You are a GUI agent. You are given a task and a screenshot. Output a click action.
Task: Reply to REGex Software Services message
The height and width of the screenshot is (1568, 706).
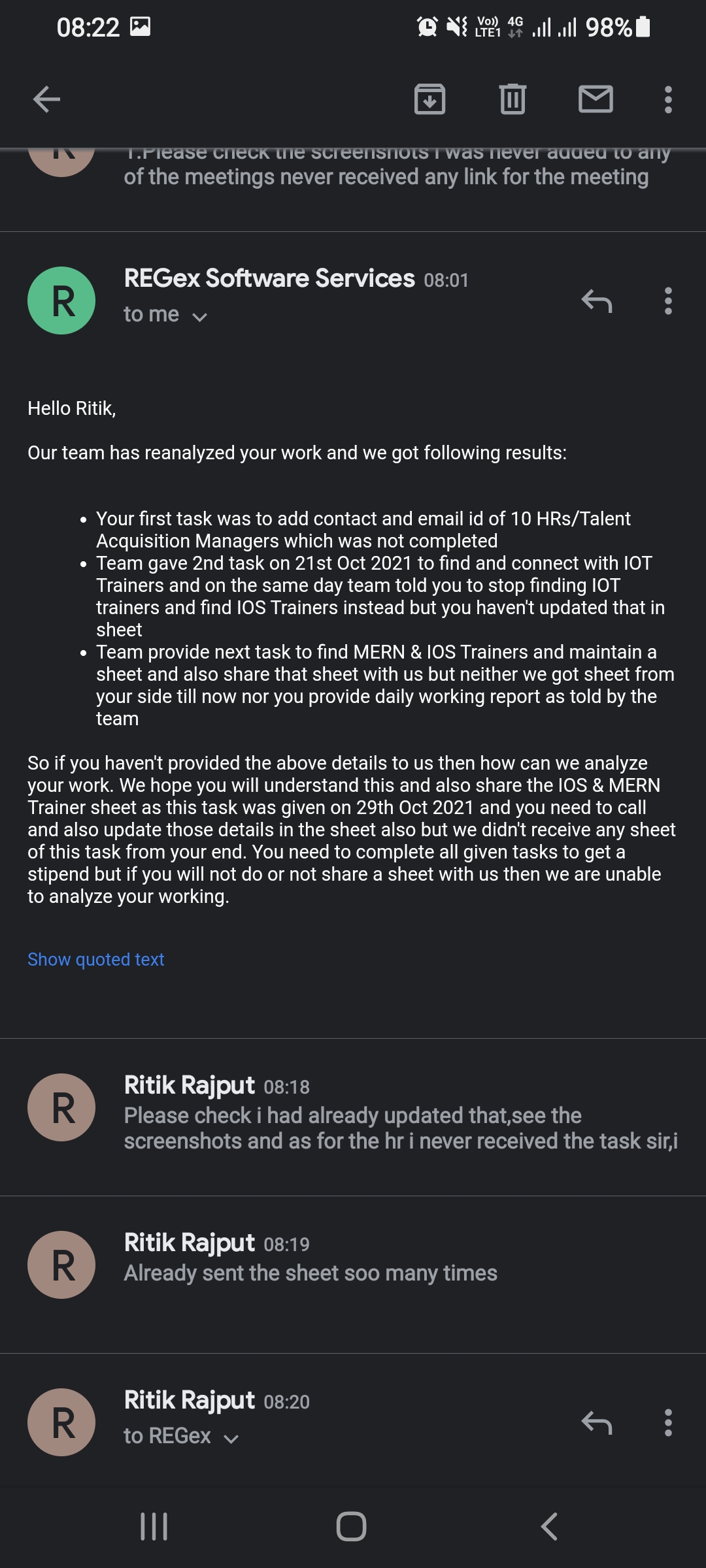pos(596,301)
